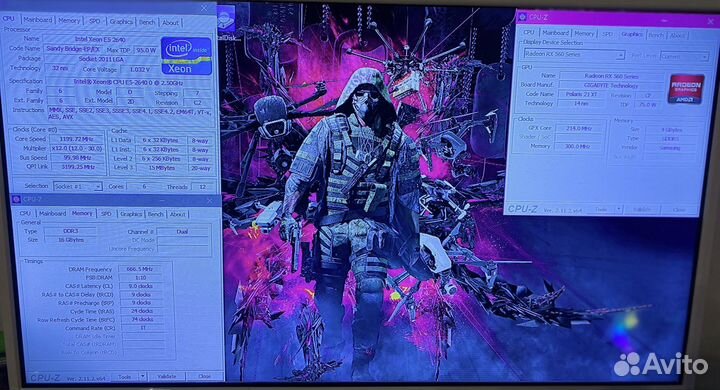The width and height of the screenshot is (720, 390).
Task: Select Bench tab in the Graphics window
Action: coord(656,35)
